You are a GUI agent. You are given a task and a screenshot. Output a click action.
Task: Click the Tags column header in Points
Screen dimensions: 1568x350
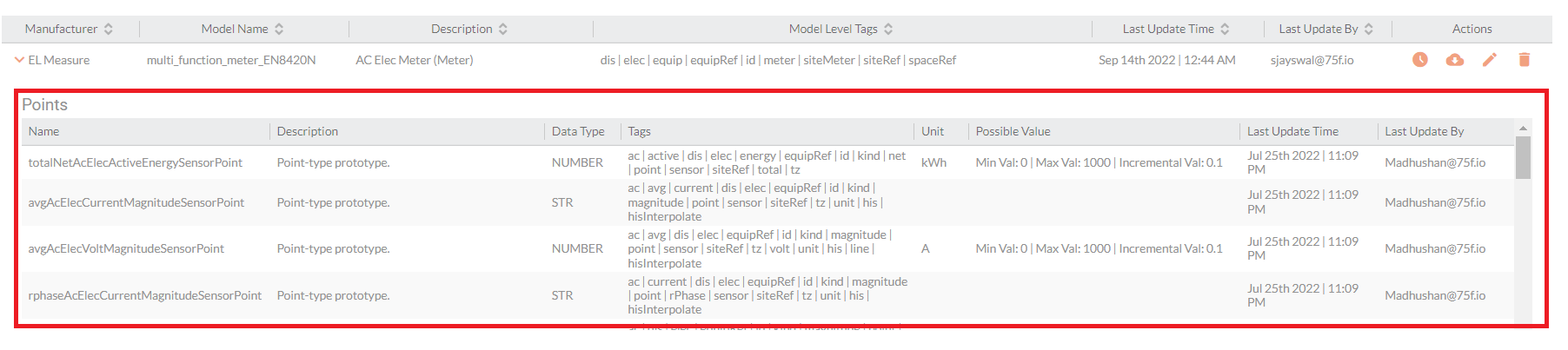pos(639,131)
